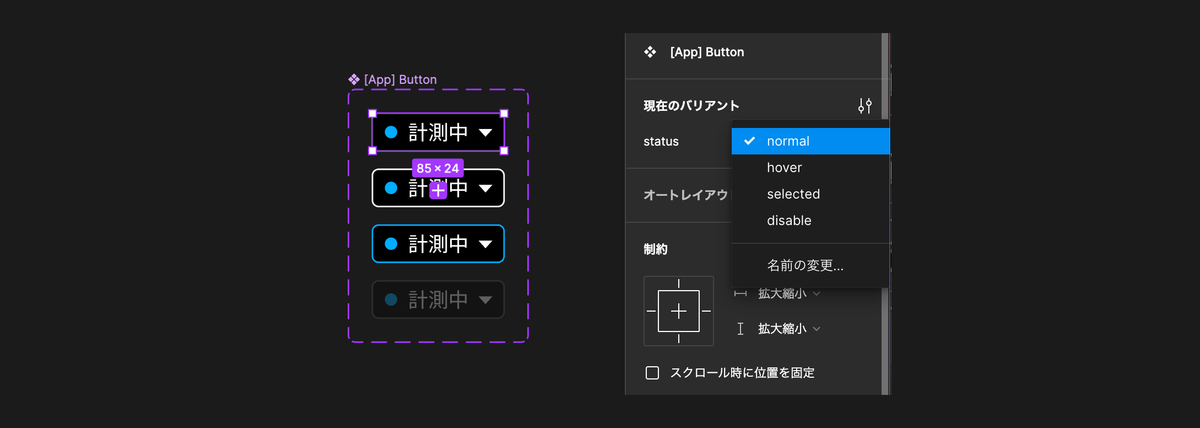Open vertical constraint 拡大縮小 dropdown
The width and height of the screenshot is (1200, 428).
(789, 328)
